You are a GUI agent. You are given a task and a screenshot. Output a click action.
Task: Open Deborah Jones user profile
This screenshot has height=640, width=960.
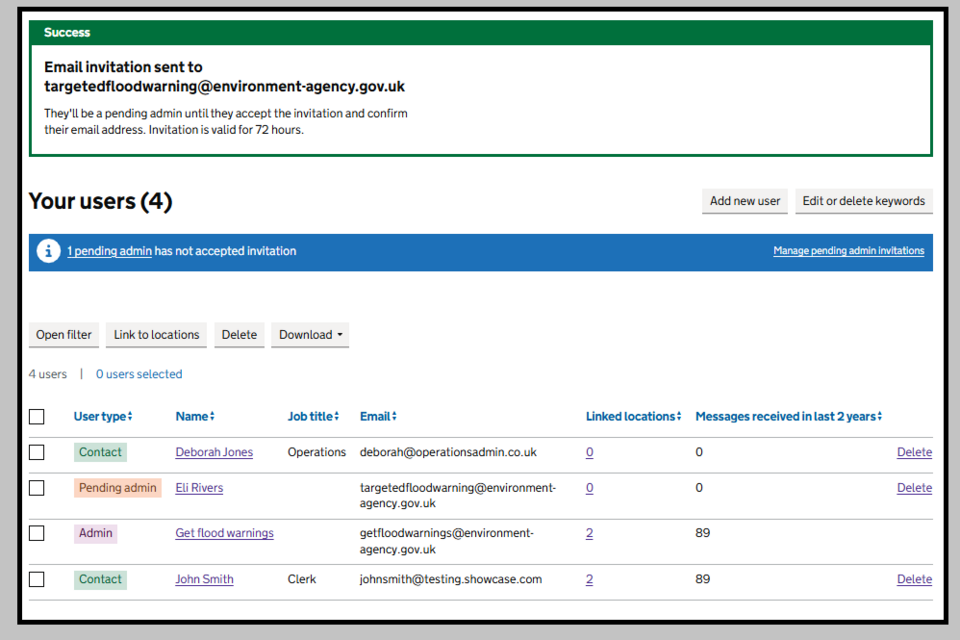point(214,452)
